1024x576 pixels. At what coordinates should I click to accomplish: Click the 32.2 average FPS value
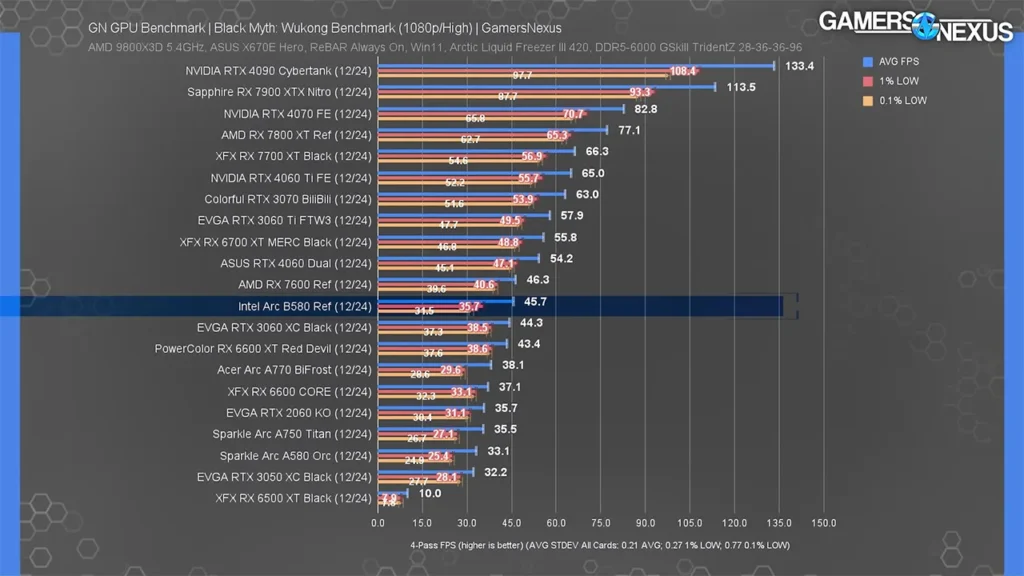click(496, 472)
